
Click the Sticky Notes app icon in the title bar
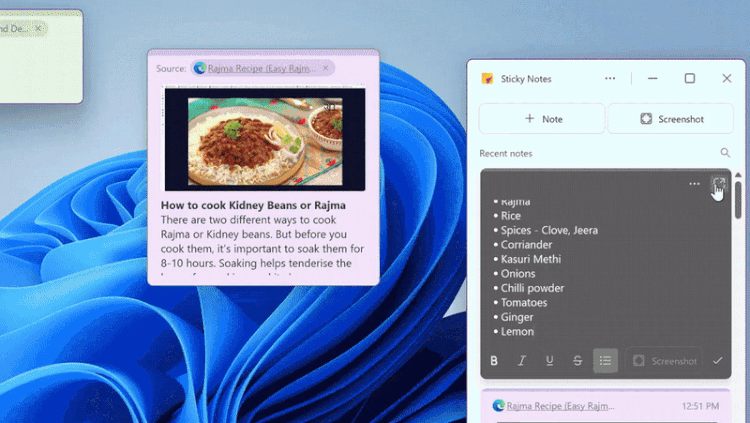(487, 78)
